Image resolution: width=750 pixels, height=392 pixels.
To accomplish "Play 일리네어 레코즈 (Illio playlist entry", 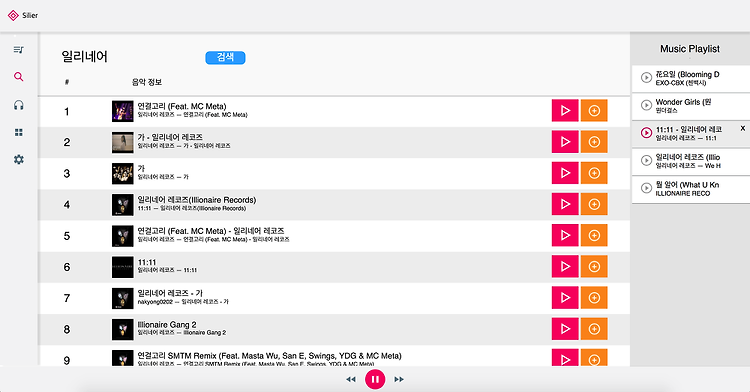I will [646, 161].
